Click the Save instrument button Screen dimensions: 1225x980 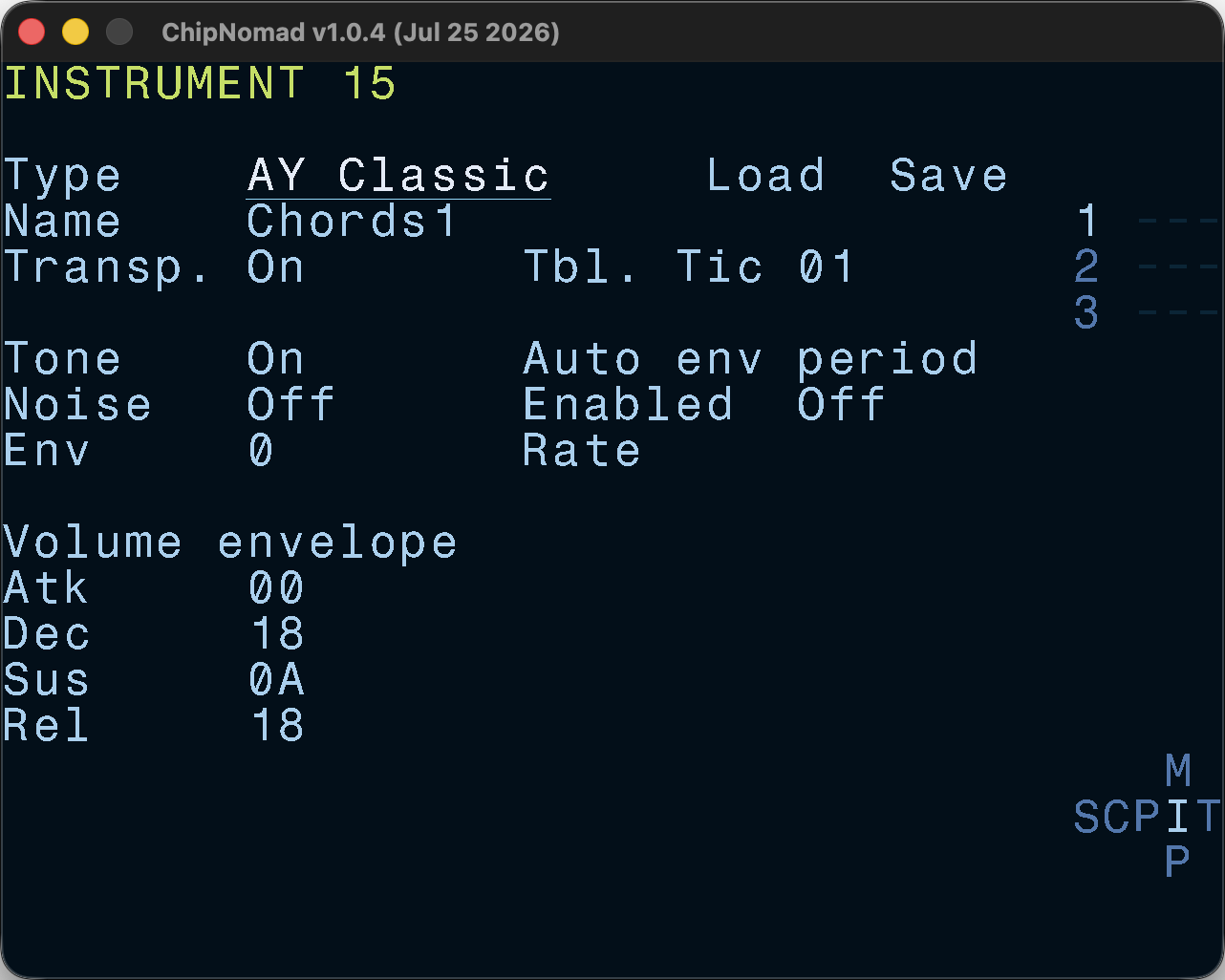[949, 176]
